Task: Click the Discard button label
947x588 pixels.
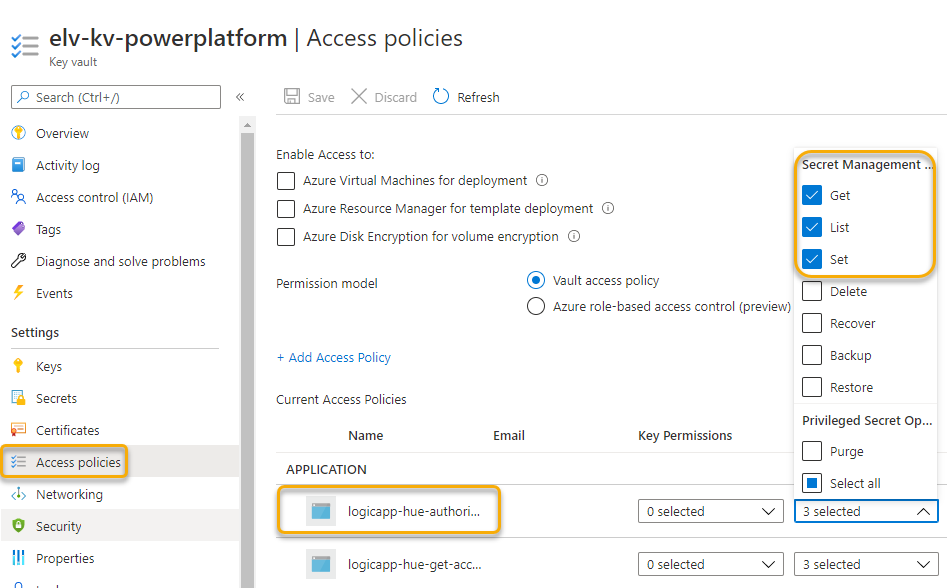Action: [x=396, y=97]
